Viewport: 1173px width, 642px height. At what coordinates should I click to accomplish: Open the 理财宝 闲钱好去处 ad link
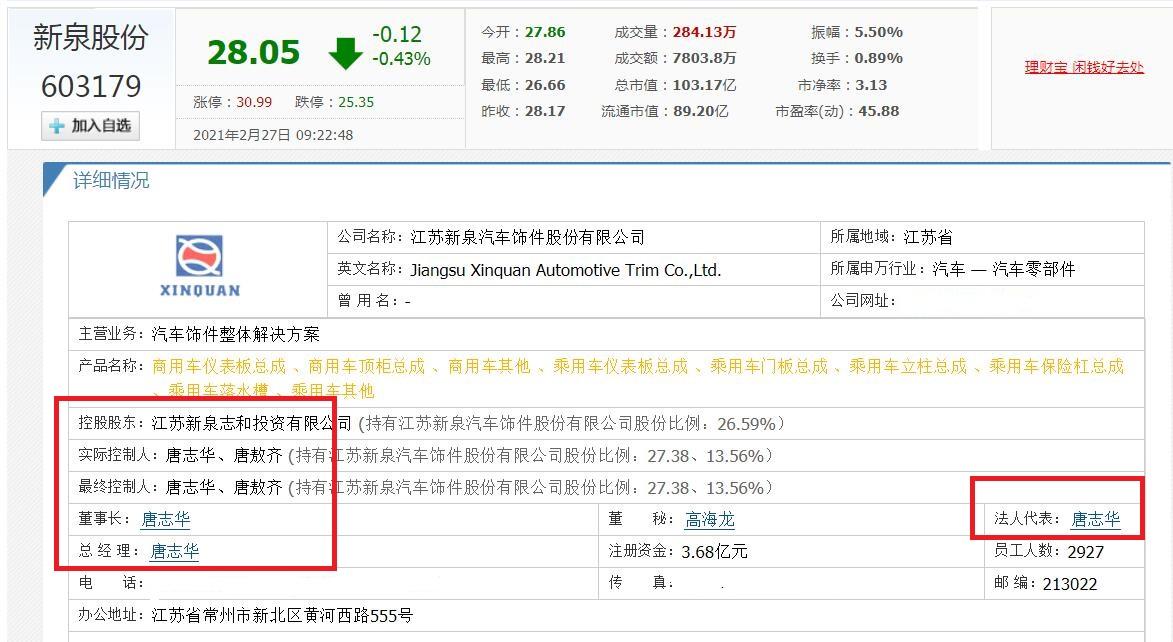1084,67
